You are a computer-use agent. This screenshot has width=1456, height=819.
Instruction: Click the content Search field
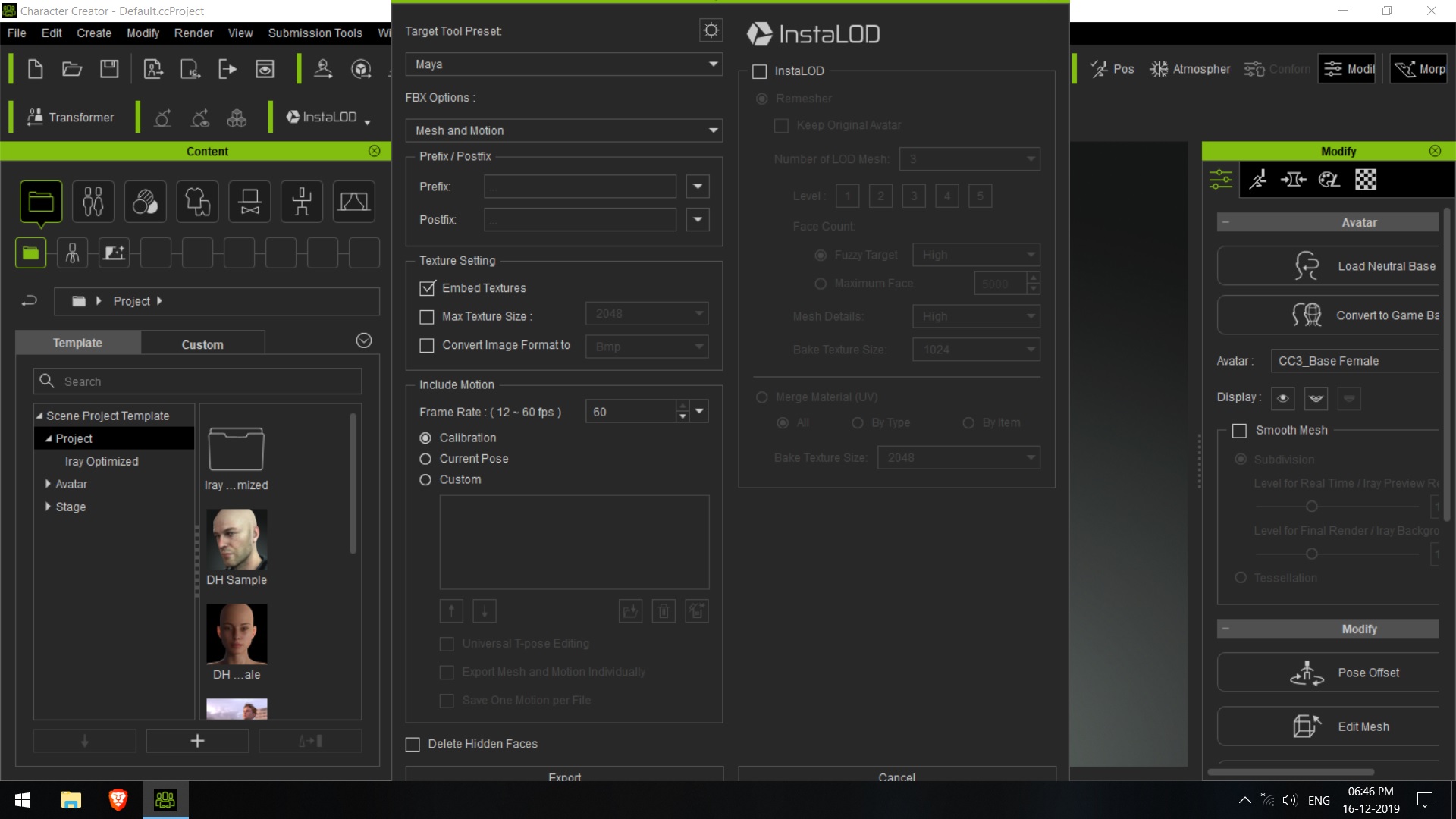tap(197, 381)
